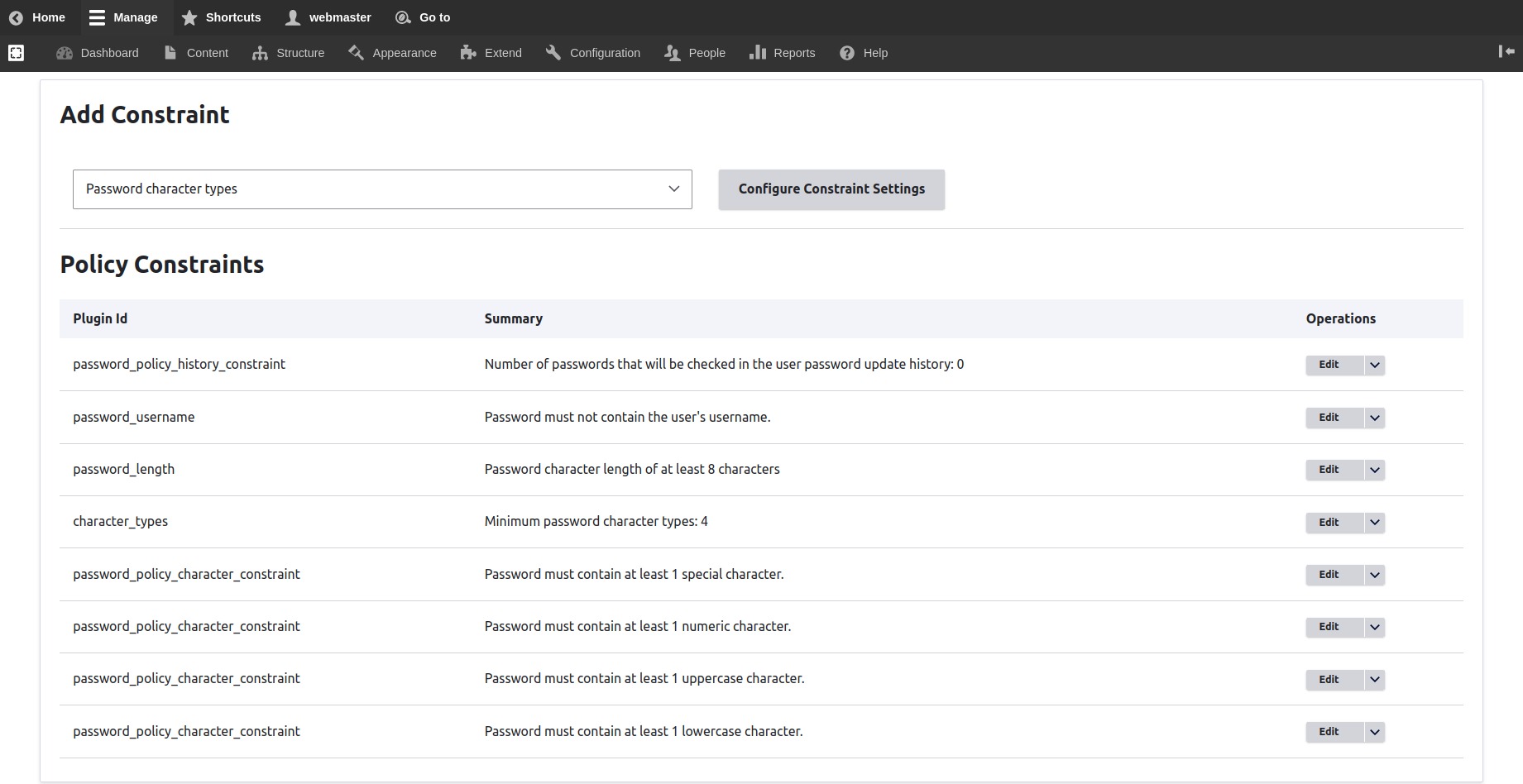Open the Dashboard gauge icon
The image size is (1523, 784).
pyautogui.click(x=65, y=53)
